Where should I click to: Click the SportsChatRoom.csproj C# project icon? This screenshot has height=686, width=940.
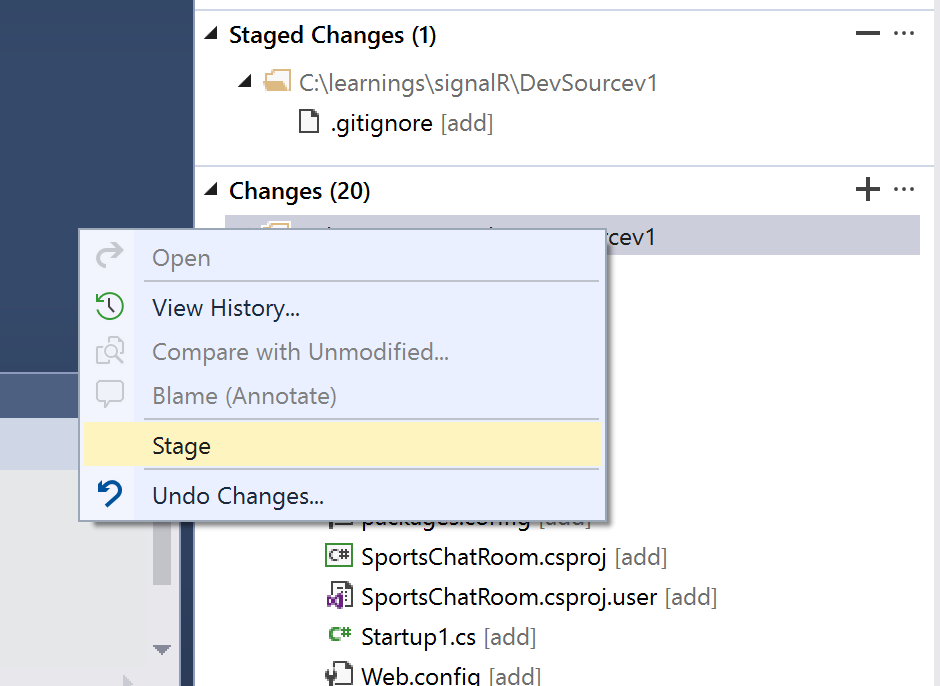pos(339,556)
